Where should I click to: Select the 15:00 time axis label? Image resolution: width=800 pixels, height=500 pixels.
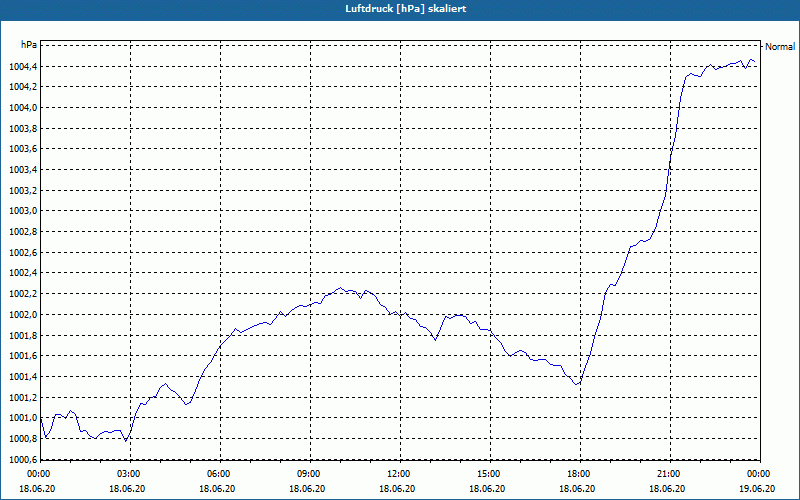click(487, 474)
